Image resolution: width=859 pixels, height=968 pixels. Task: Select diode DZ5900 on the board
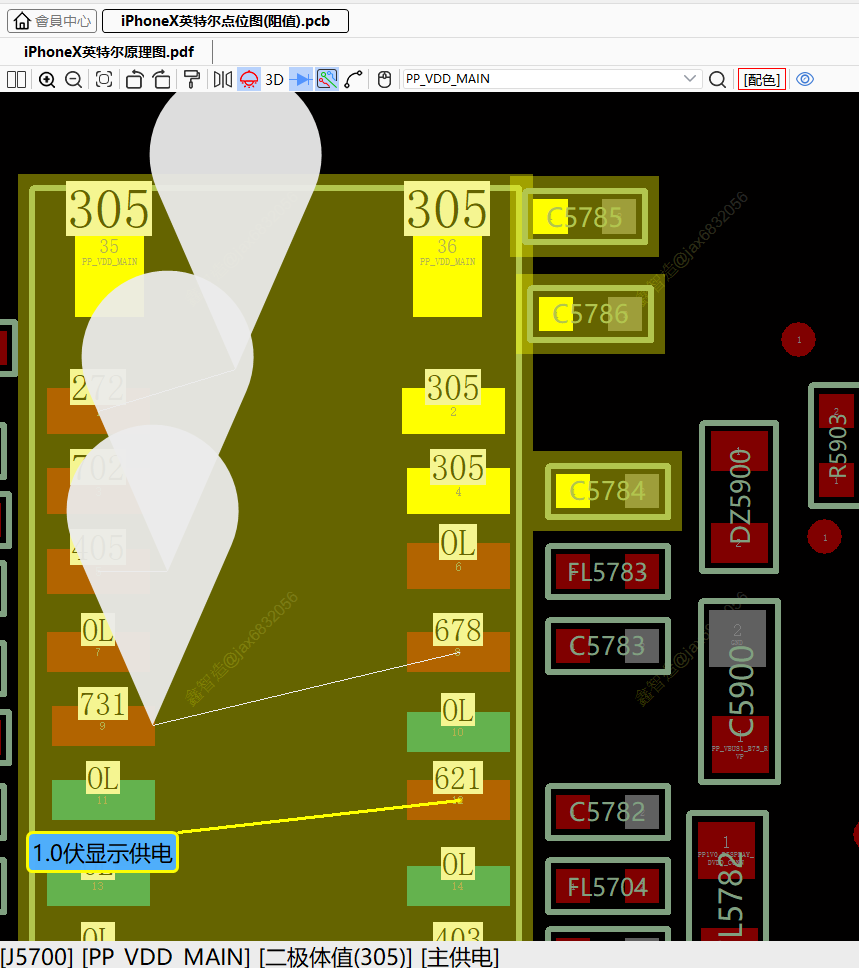(x=739, y=497)
